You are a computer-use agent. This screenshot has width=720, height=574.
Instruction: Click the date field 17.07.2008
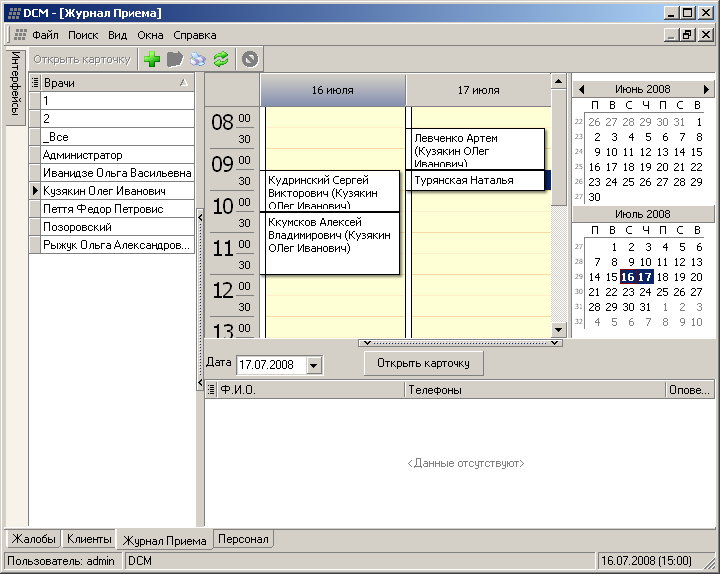pyautogui.click(x=271, y=366)
